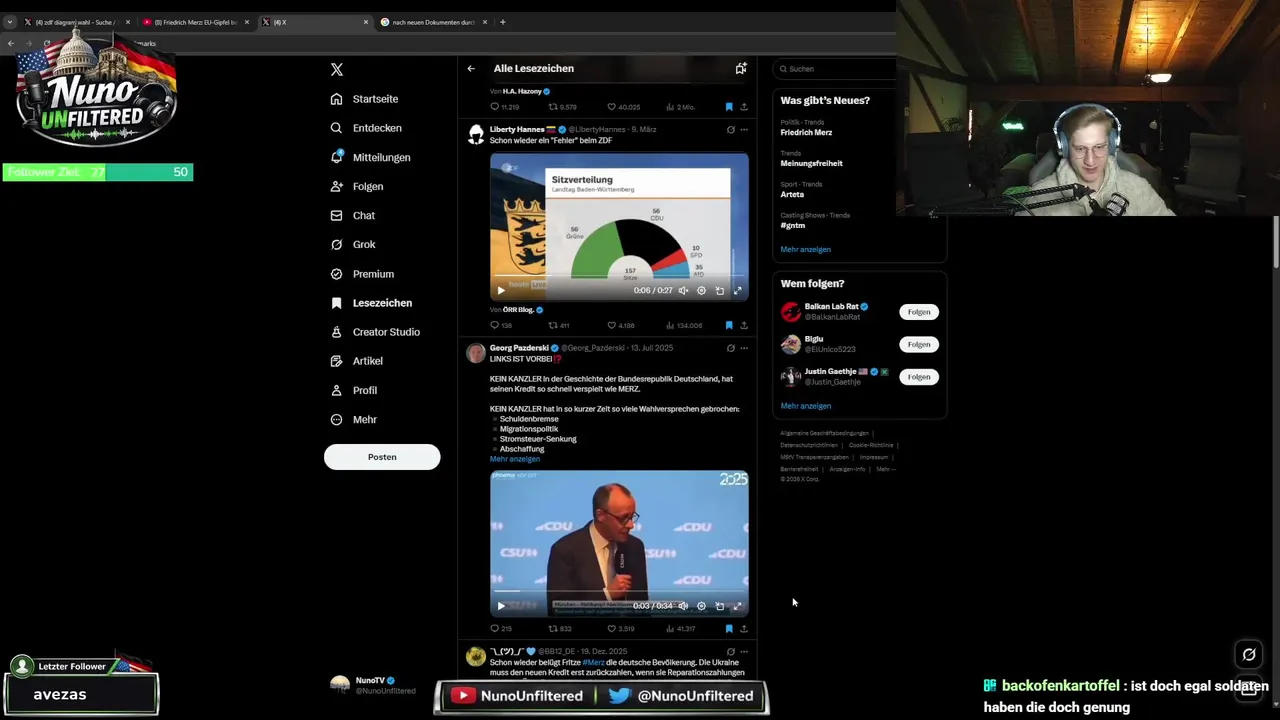Expand Mehr anzeigen under Was gibt's Neues
Image resolution: width=1280 pixels, height=720 pixels.
(805, 250)
